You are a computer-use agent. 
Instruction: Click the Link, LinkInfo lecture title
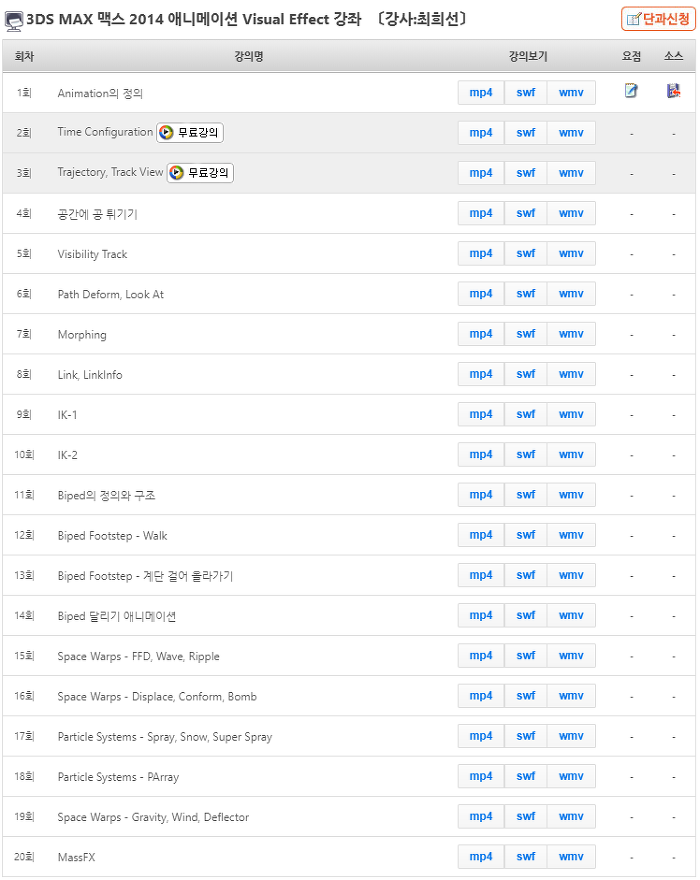(90, 375)
